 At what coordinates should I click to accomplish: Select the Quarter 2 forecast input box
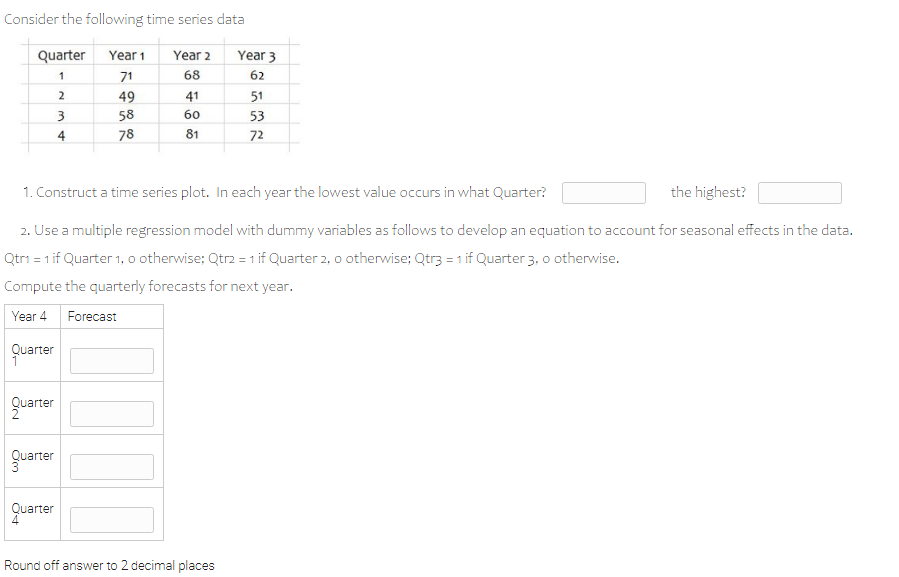(111, 411)
